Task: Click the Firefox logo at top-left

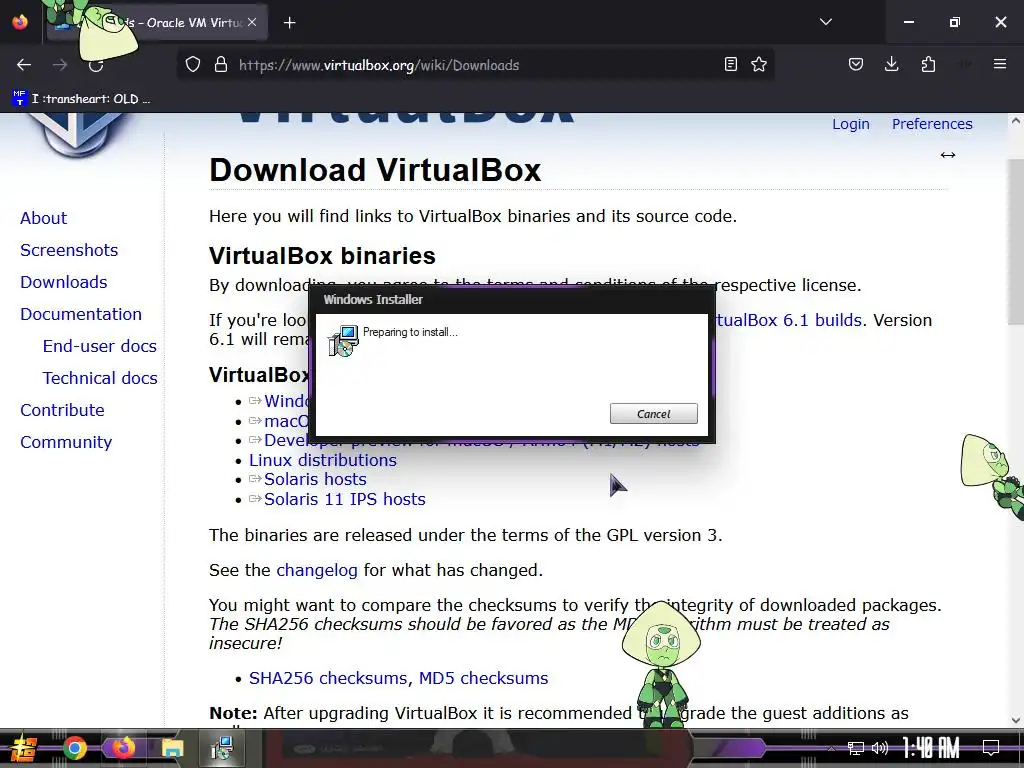Action: coord(20,22)
